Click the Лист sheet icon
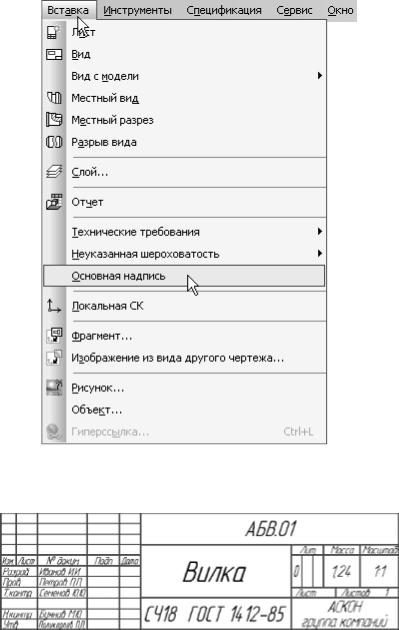The image size is (399, 630). coord(54,32)
